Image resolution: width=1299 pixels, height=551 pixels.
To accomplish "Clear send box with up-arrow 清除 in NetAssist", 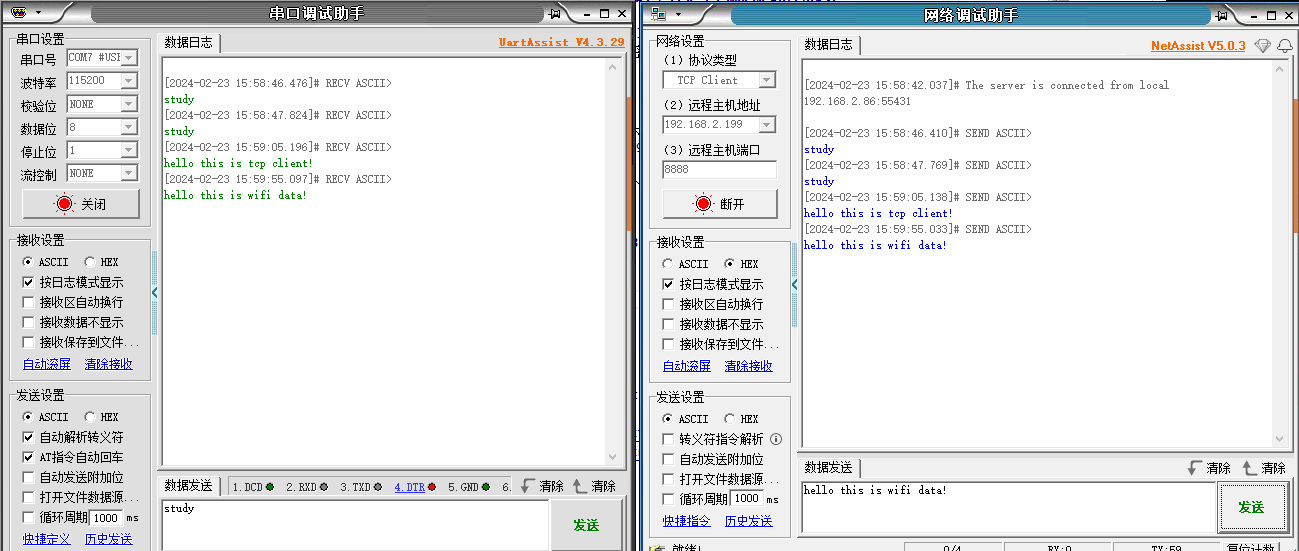I will point(1263,468).
